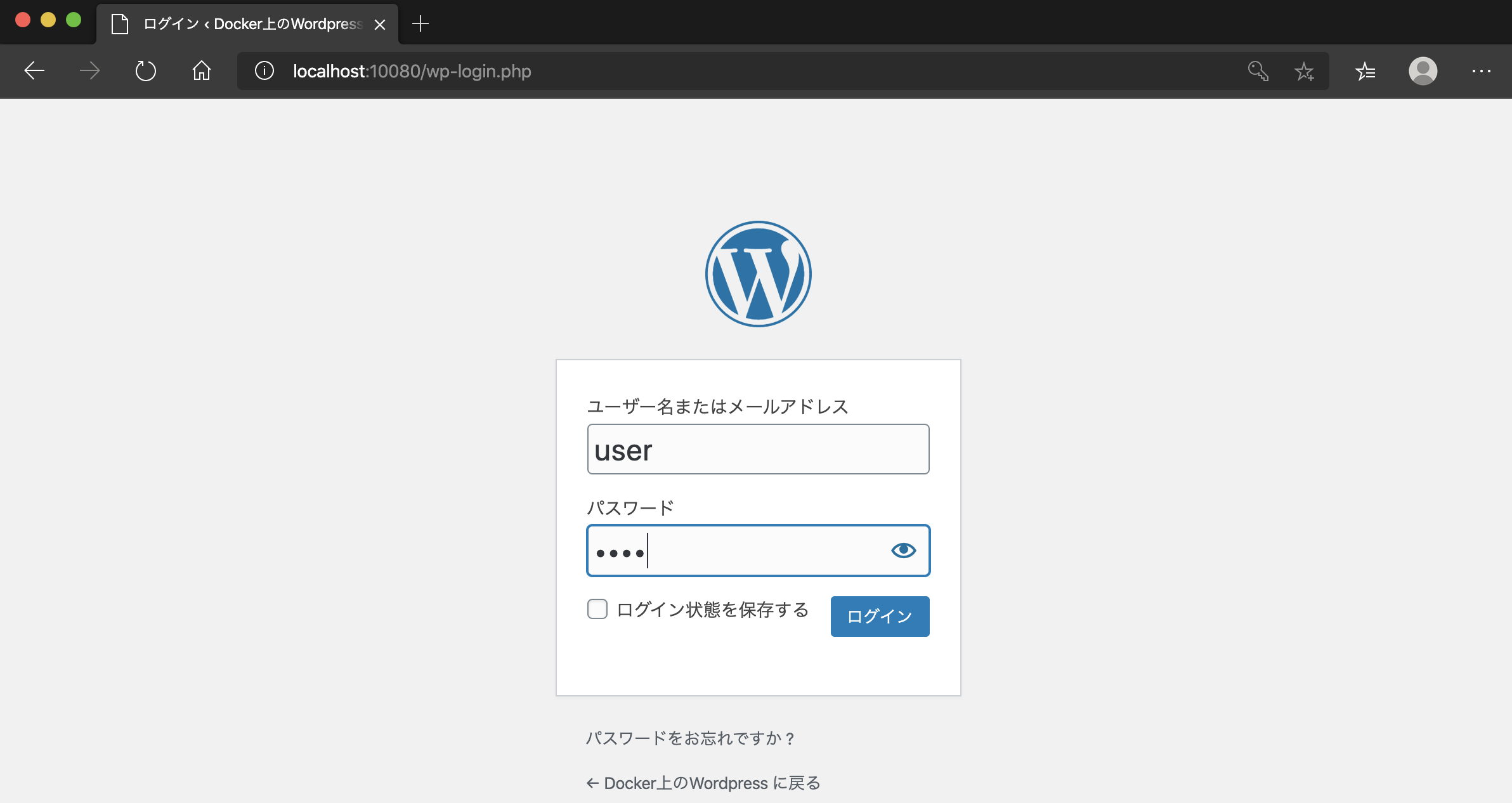Follow Docker上のWordpress に戻る link
The height and width of the screenshot is (803, 1512).
(x=703, y=783)
